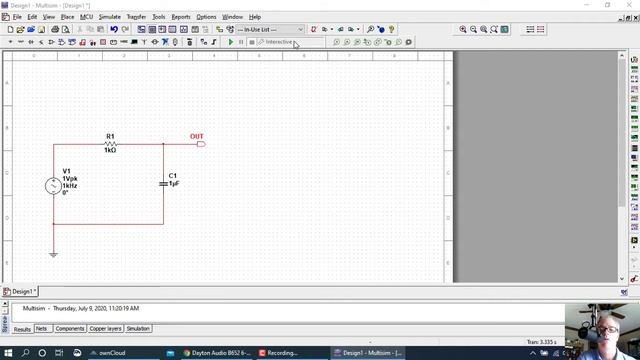Zoom to selected area
640x360 pixels.
484,29
